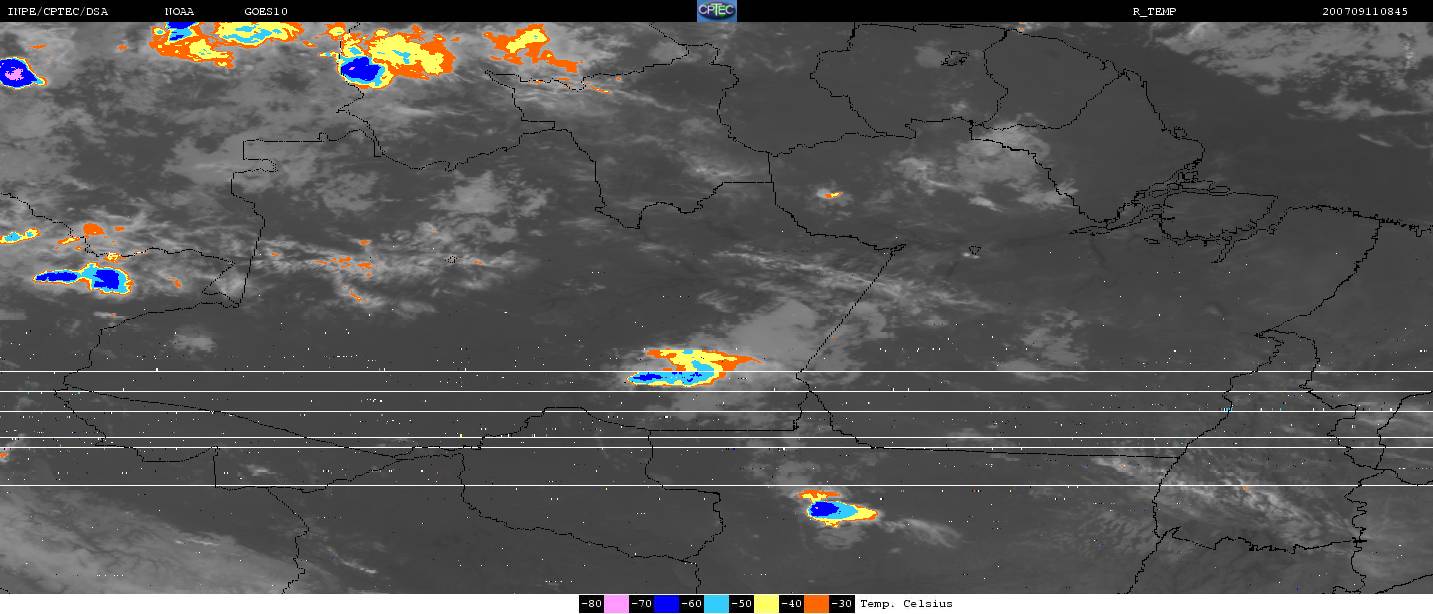Click the INPE/CPTEC/DSA header text
The width and height of the screenshot is (1433, 614).
58,11
